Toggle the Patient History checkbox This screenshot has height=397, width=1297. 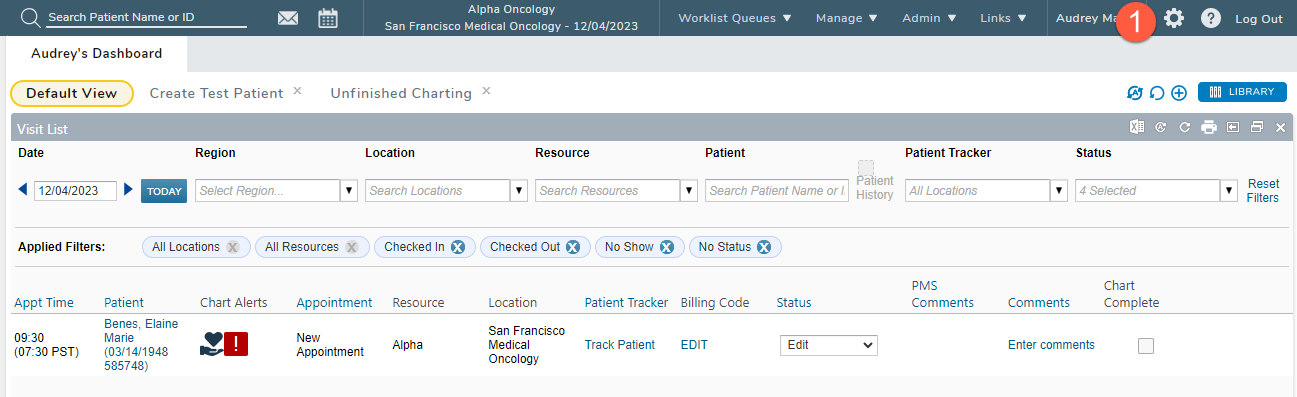tap(866, 168)
